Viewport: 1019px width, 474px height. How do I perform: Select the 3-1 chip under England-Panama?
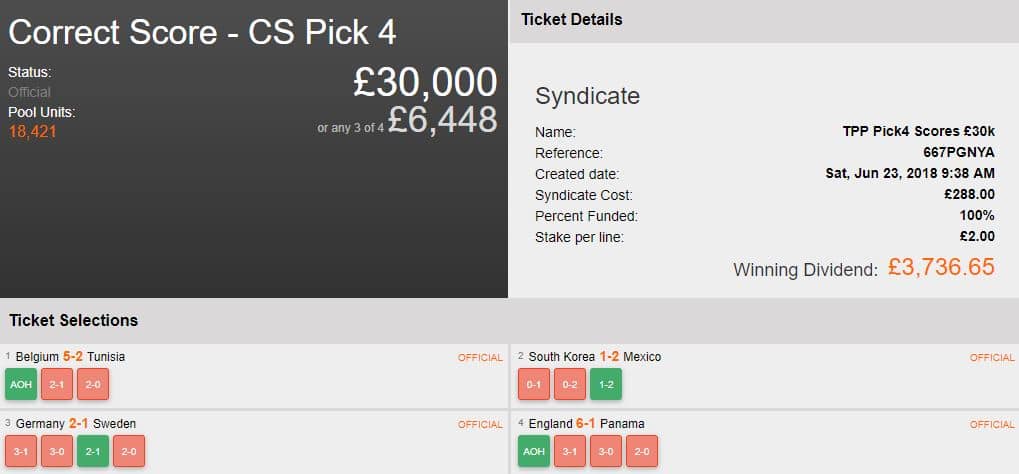[569, 451]
